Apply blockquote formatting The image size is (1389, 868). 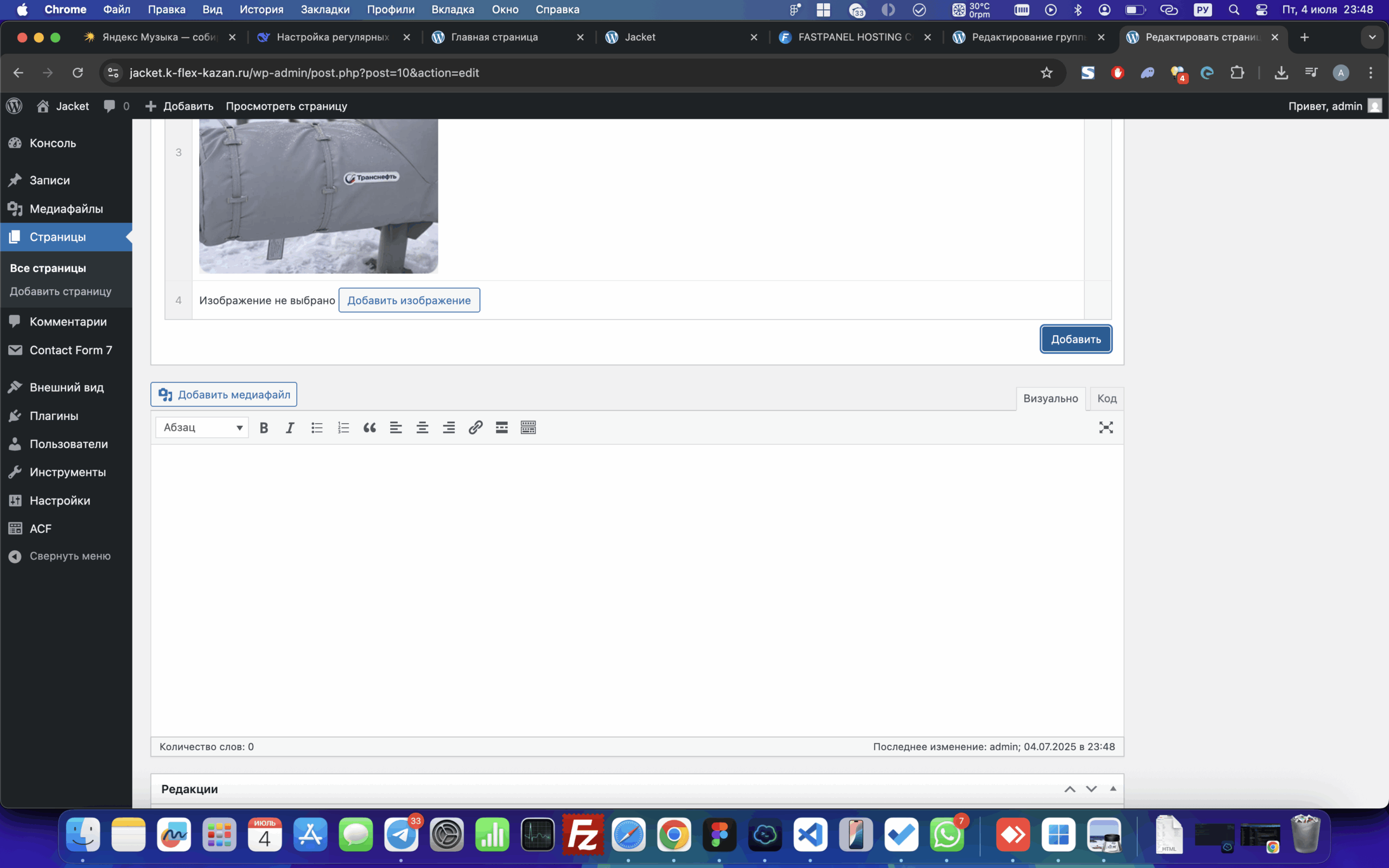tap(369, 427)
